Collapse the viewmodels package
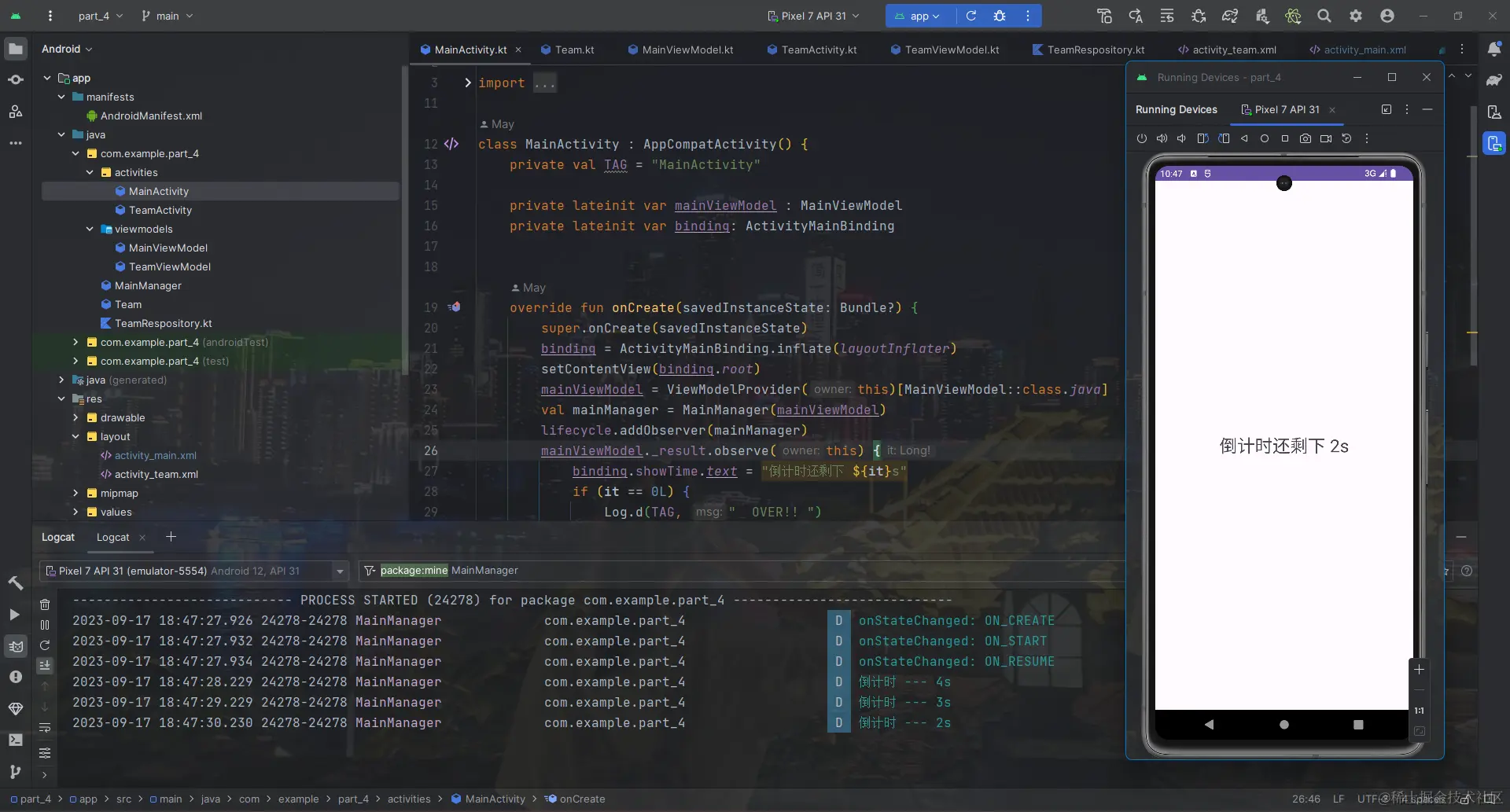1510x812 pixels. (90, 229)
